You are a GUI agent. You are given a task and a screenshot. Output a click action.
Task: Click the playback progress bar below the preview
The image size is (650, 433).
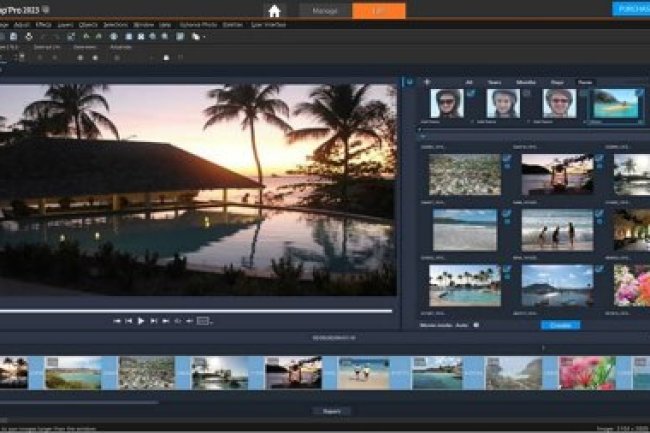[198, 310]
